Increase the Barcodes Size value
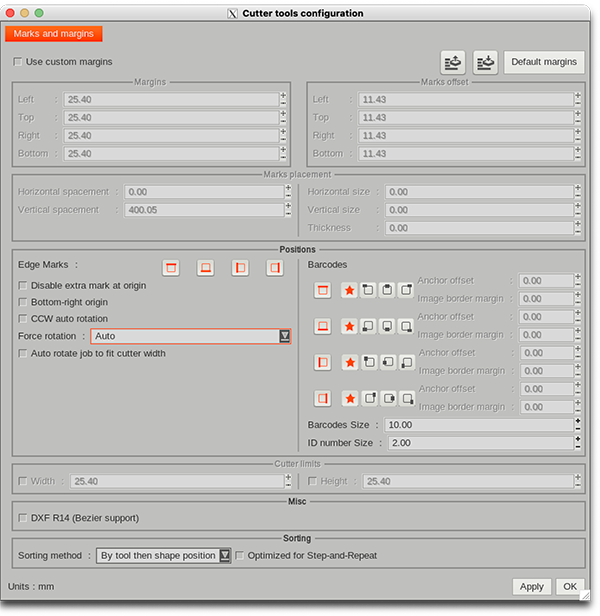 tap(578, 421)
